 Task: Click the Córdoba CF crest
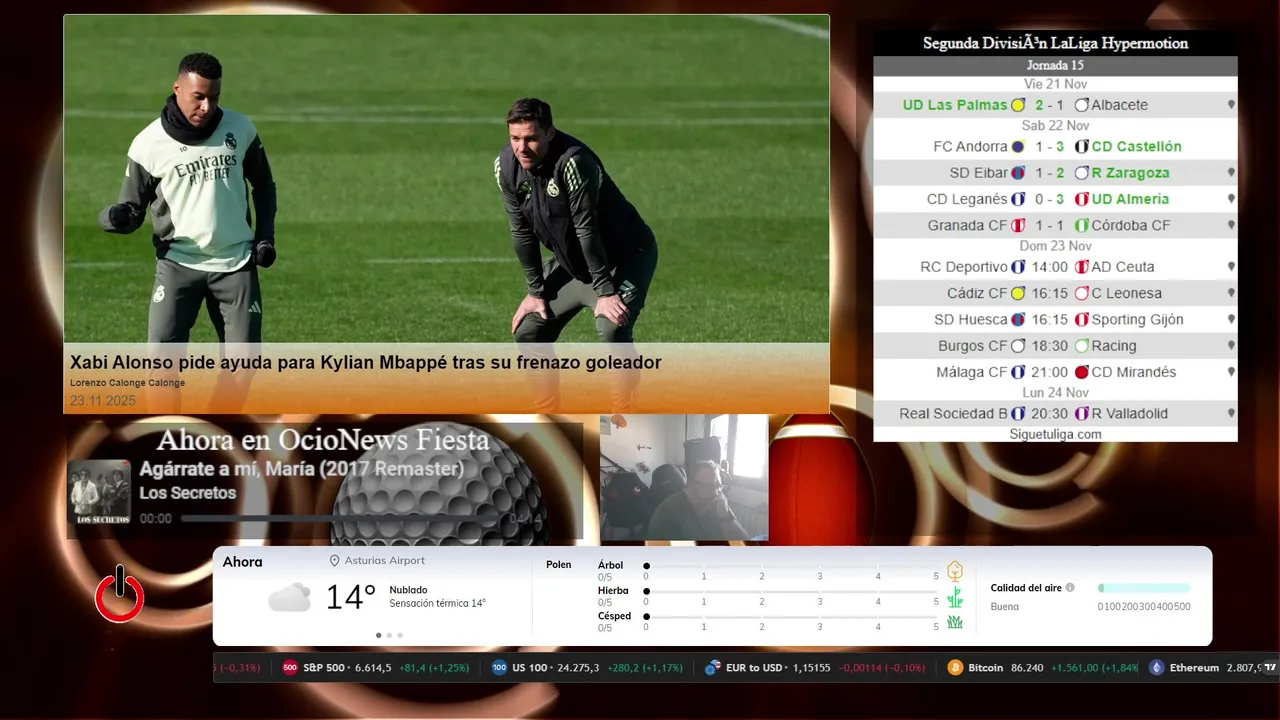click(1081, 225)
